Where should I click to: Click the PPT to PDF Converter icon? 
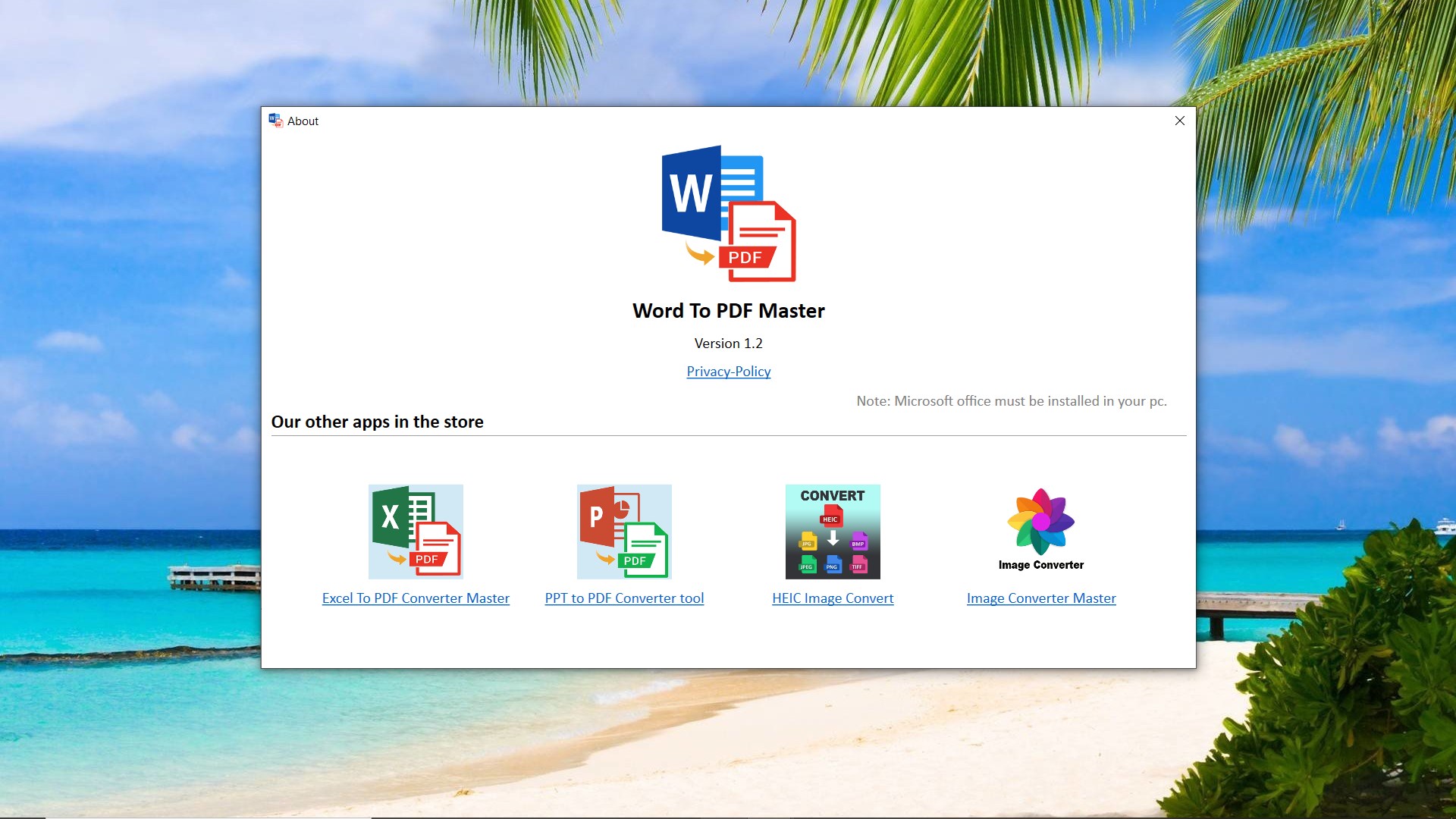(624, 532)
